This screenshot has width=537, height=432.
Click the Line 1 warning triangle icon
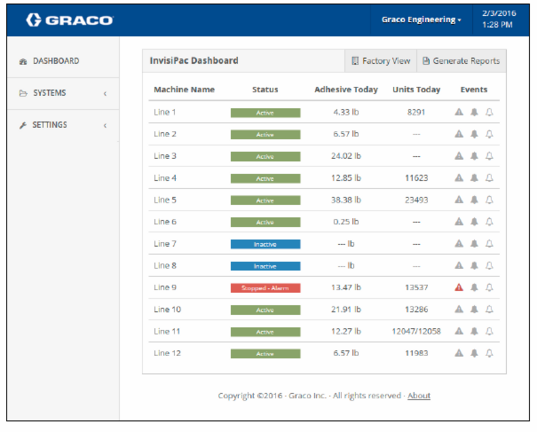459,112
